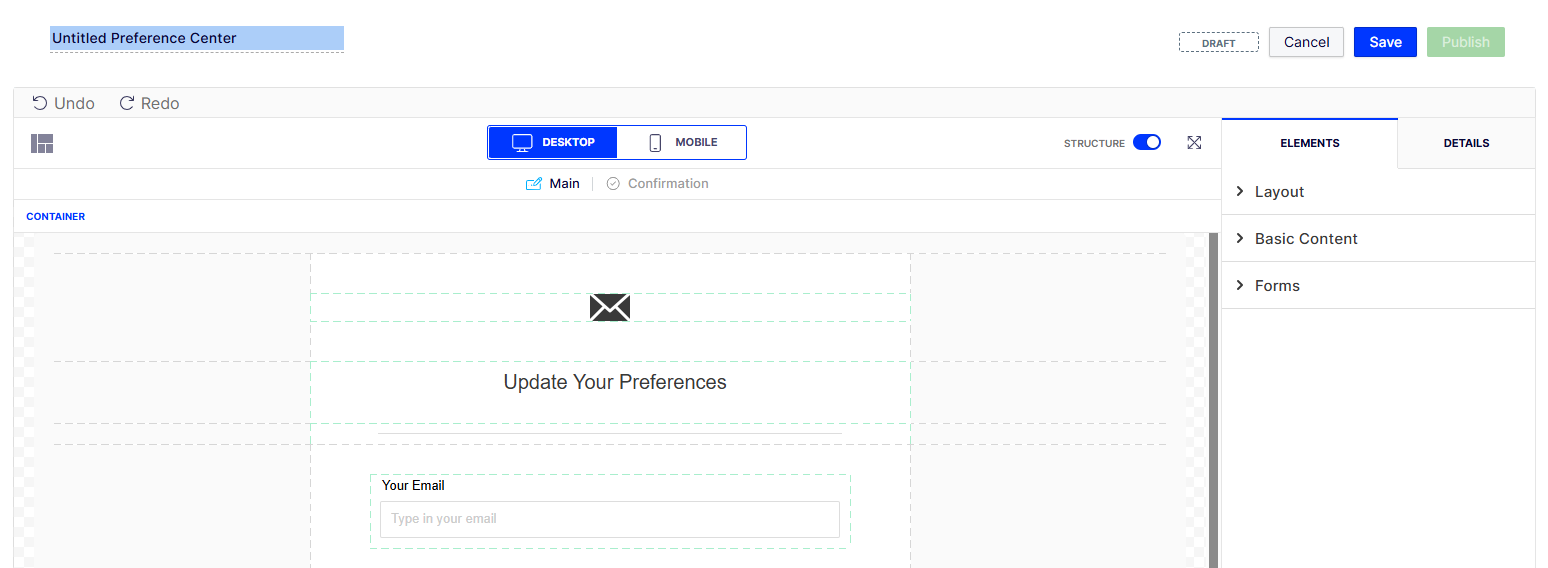
Task: Open the Elements tab
Action: (x=1309, y=143)
